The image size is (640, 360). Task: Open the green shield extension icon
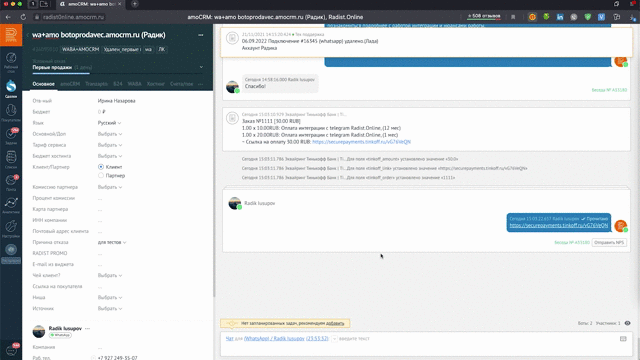pyautogui.click(x=587, y=17)
